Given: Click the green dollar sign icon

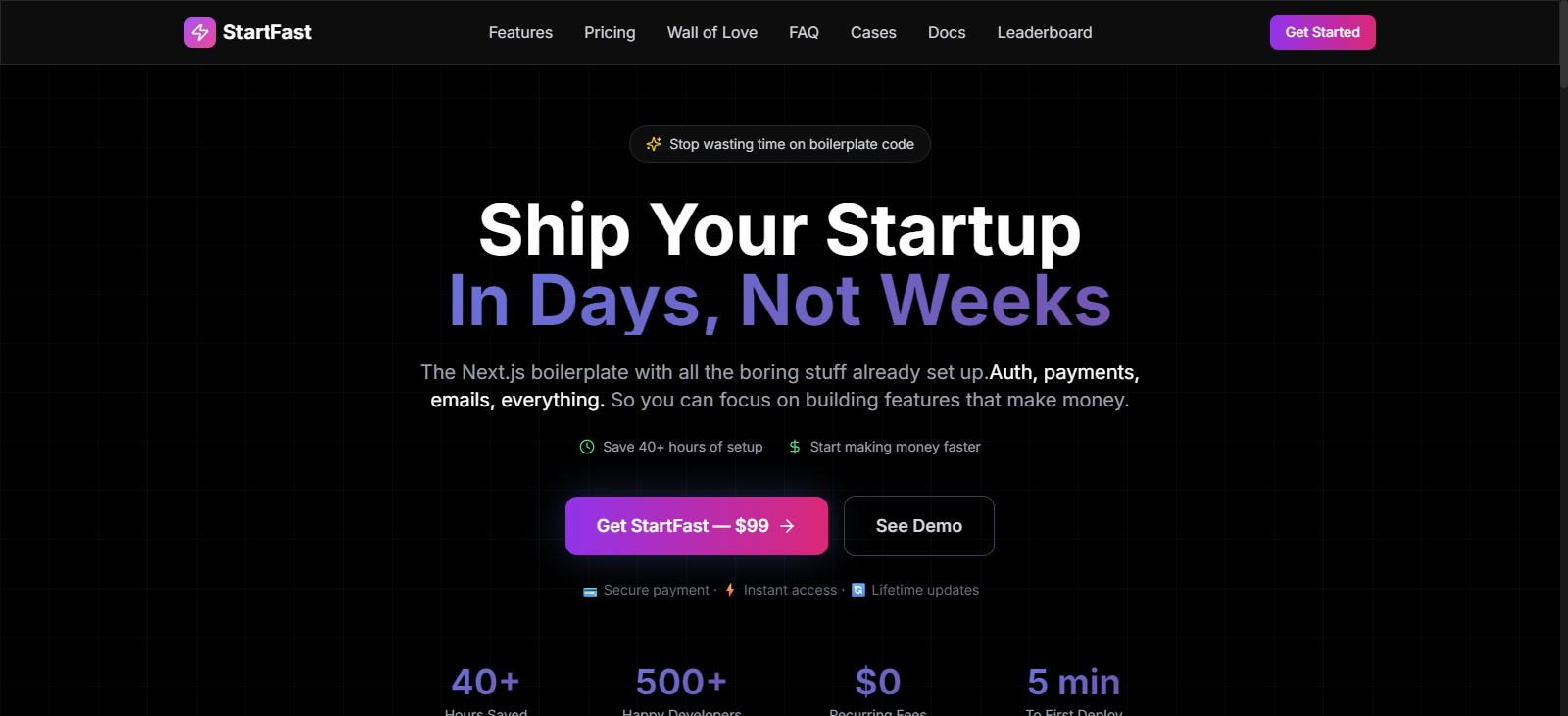Looking at the screenshot, I should (795, 447).
